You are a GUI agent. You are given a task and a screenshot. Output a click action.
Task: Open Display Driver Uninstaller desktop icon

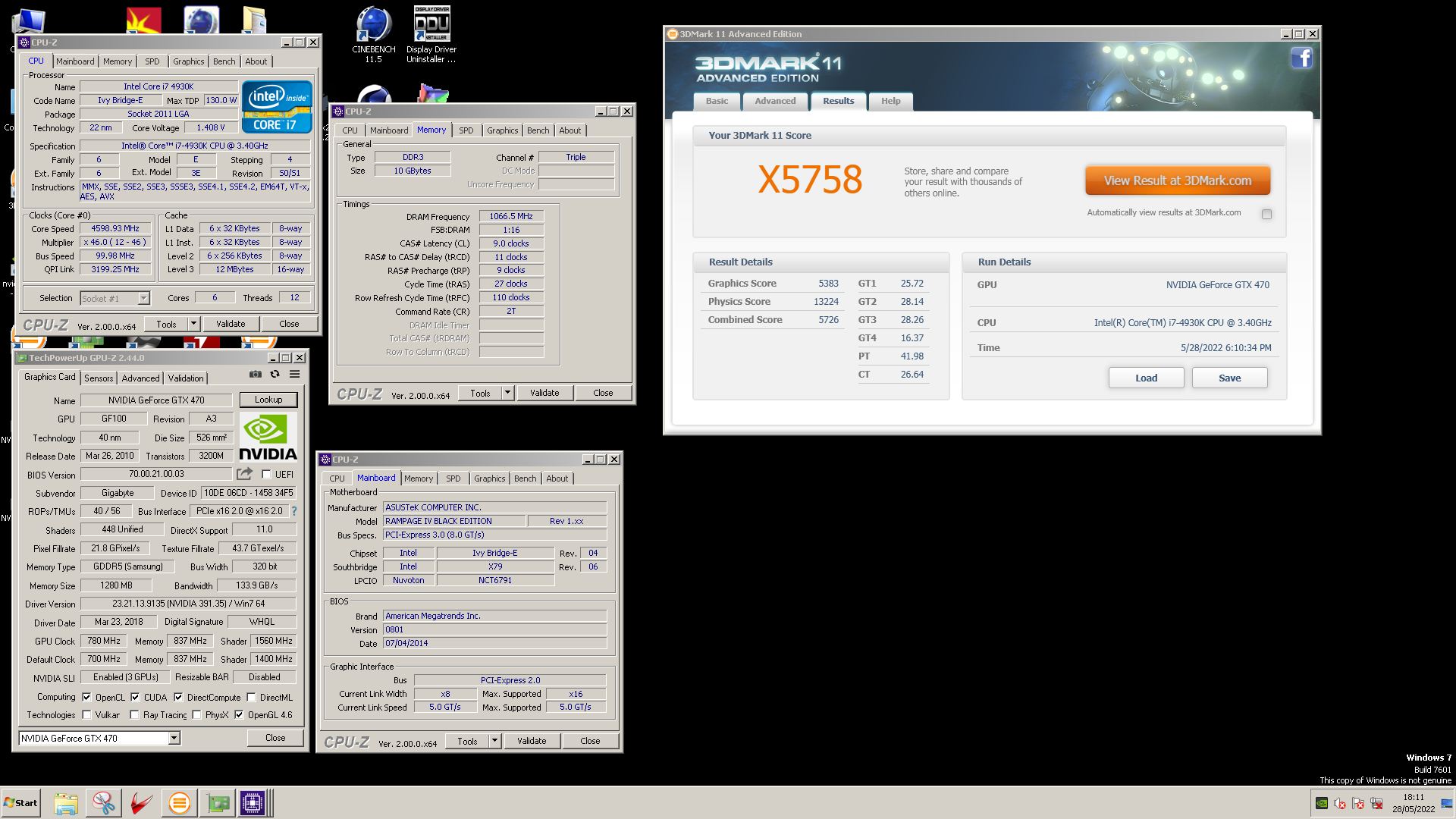pos(431,34)
